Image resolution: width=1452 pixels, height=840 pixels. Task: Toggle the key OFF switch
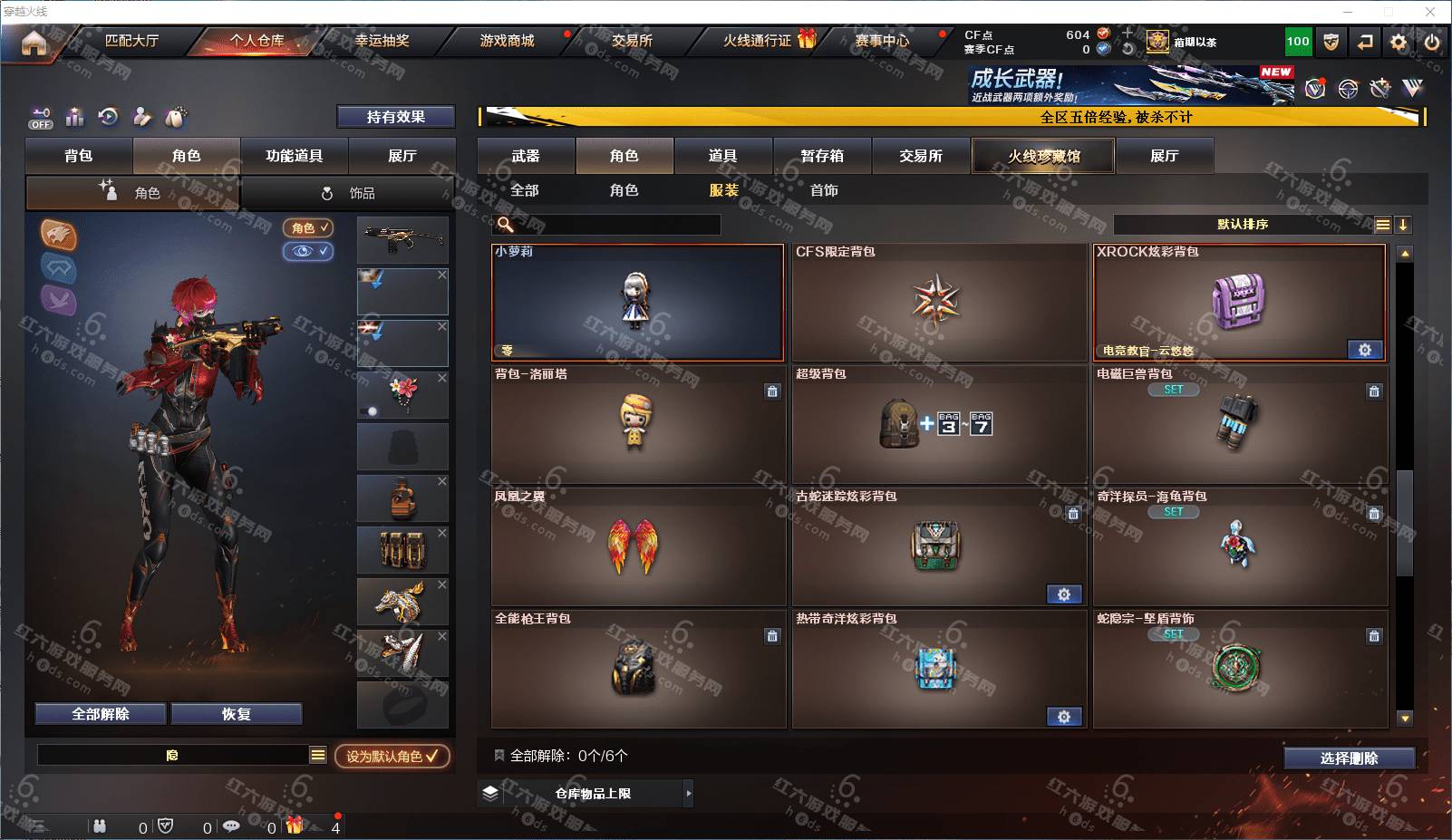[41, 119]
